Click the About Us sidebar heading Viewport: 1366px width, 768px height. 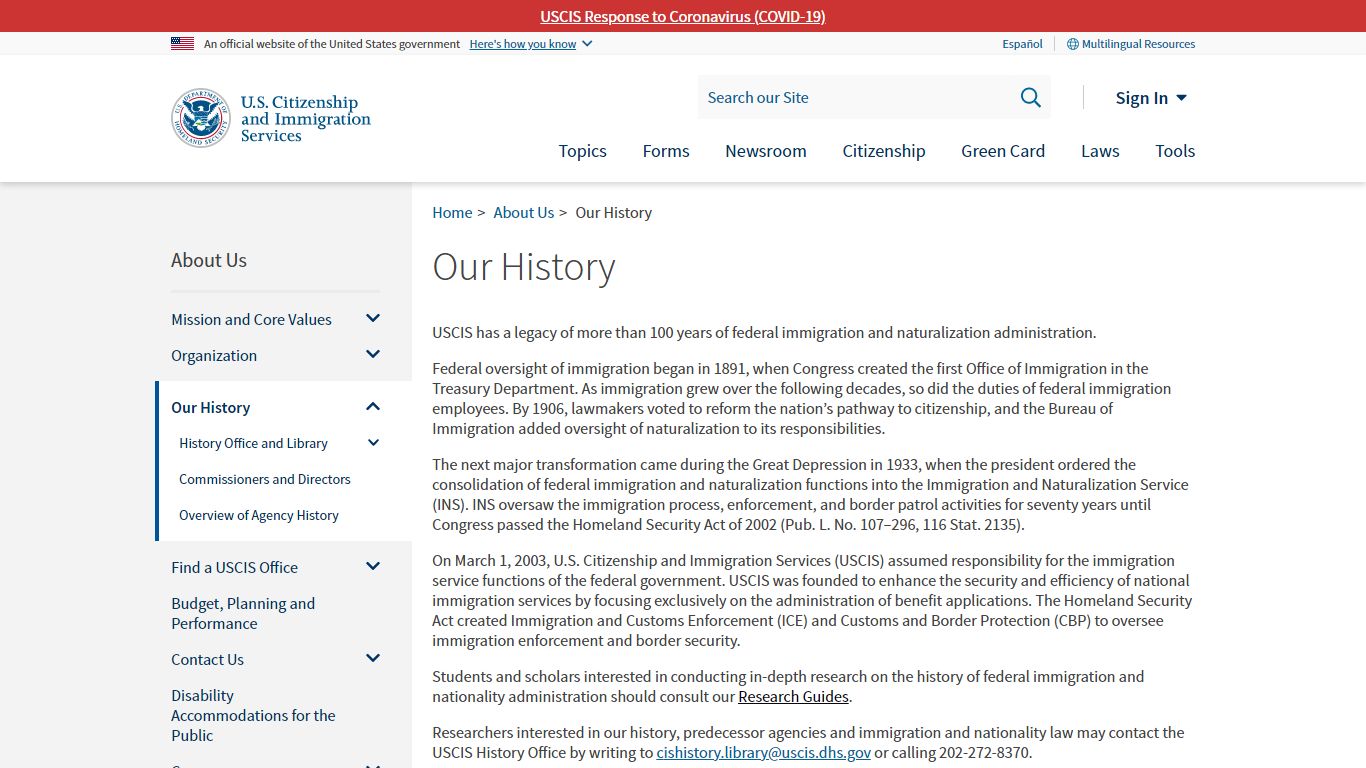tap(208, 260)
